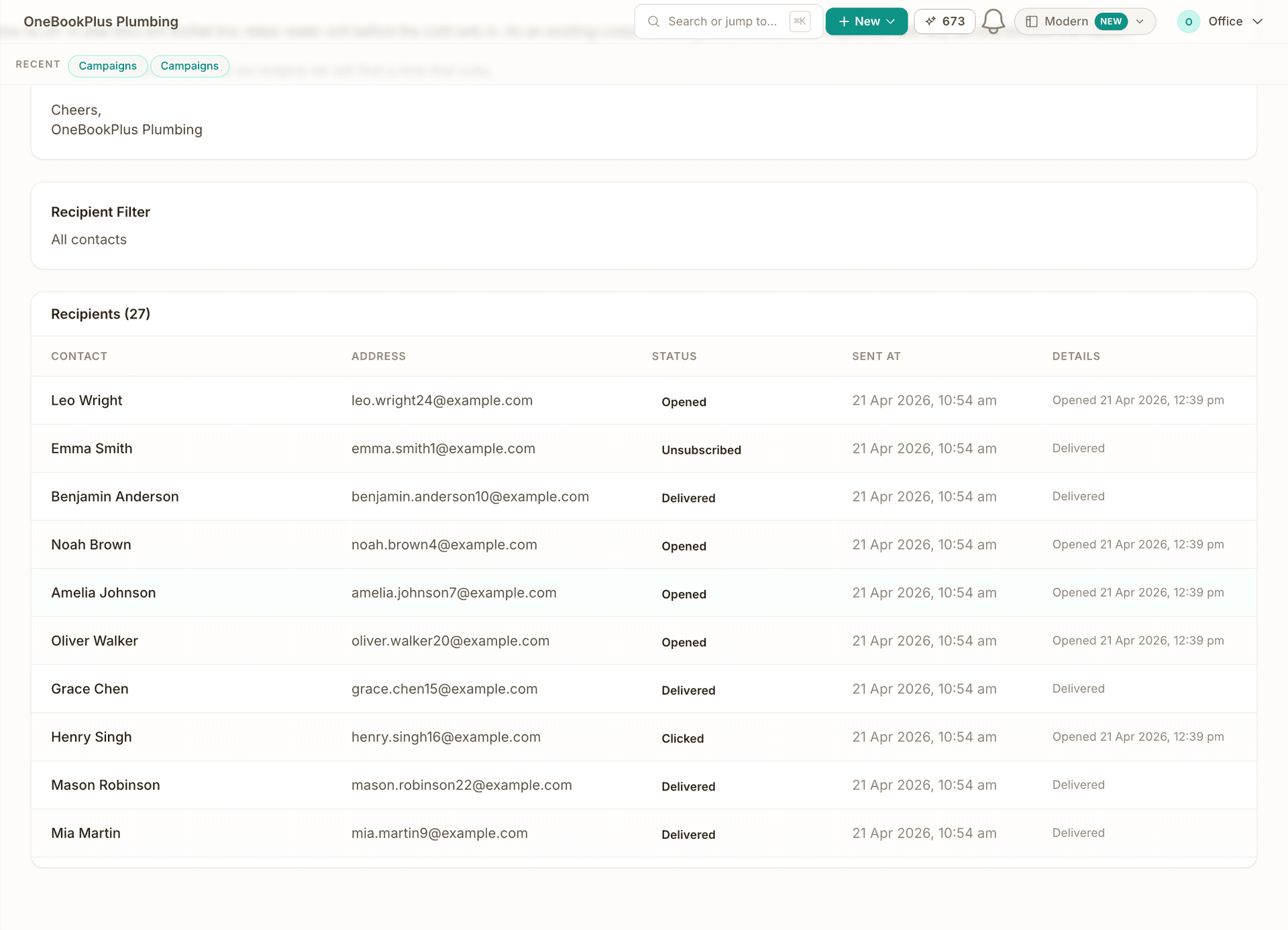The width and height of the screenshot is (1288, 930).
Task: Click oliver.walker20@example.com address
Action: tap(450, 641)
